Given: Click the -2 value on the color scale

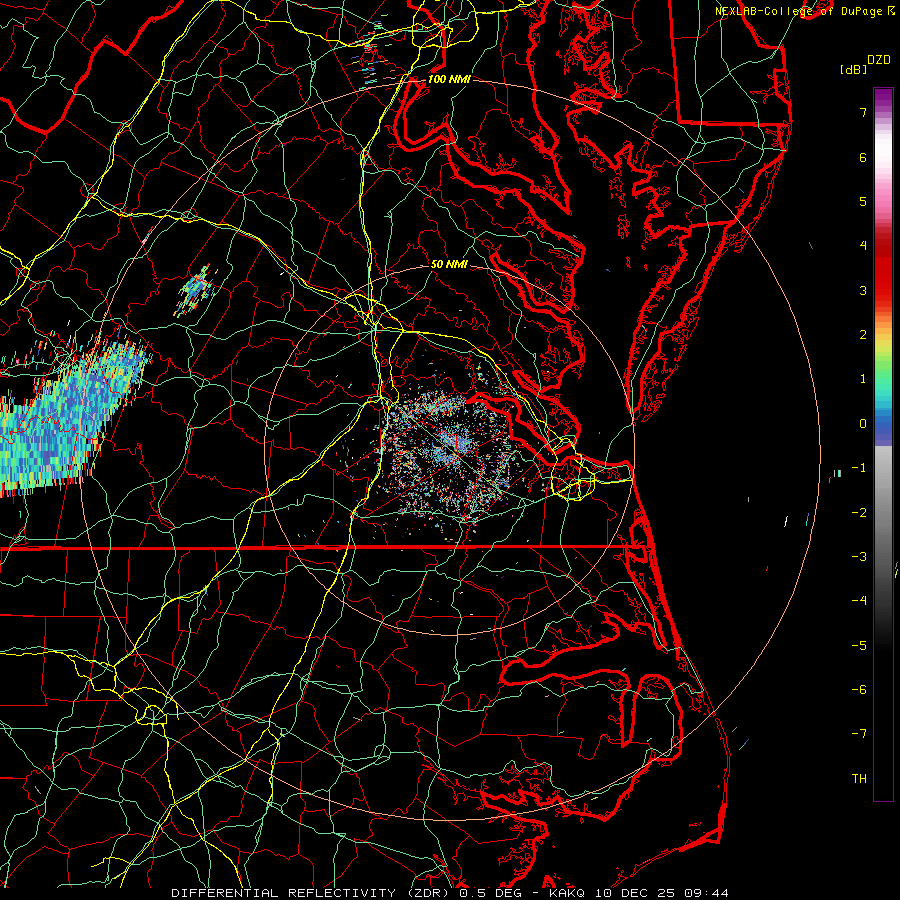Looking at the screenshot, I should click(859, 513).
